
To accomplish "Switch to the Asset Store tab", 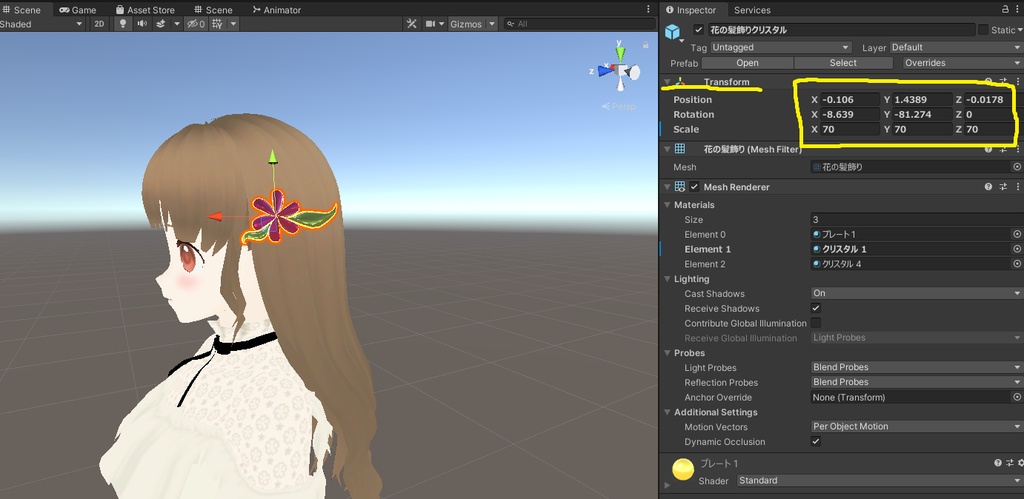I will pyautogui.click(x=145, y=10).
